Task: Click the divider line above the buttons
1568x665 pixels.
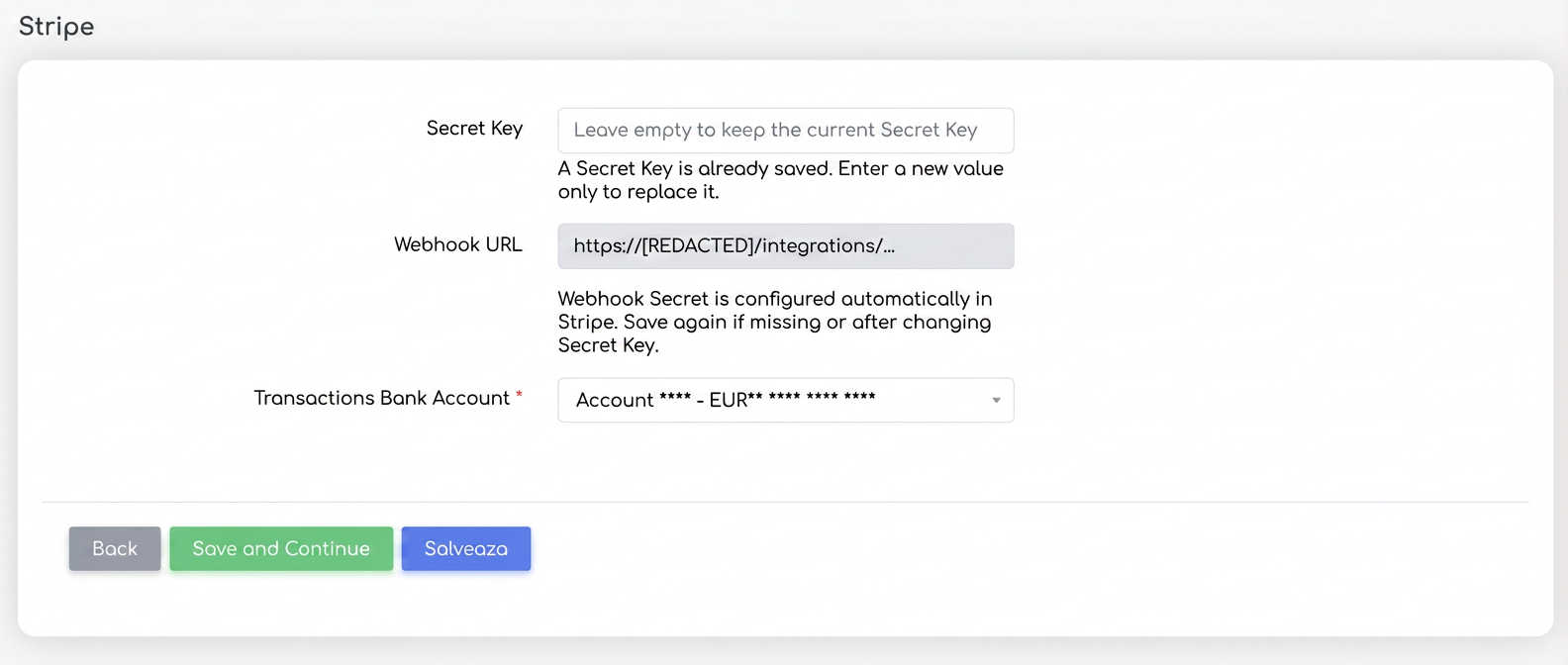Action: coord(785,502)
